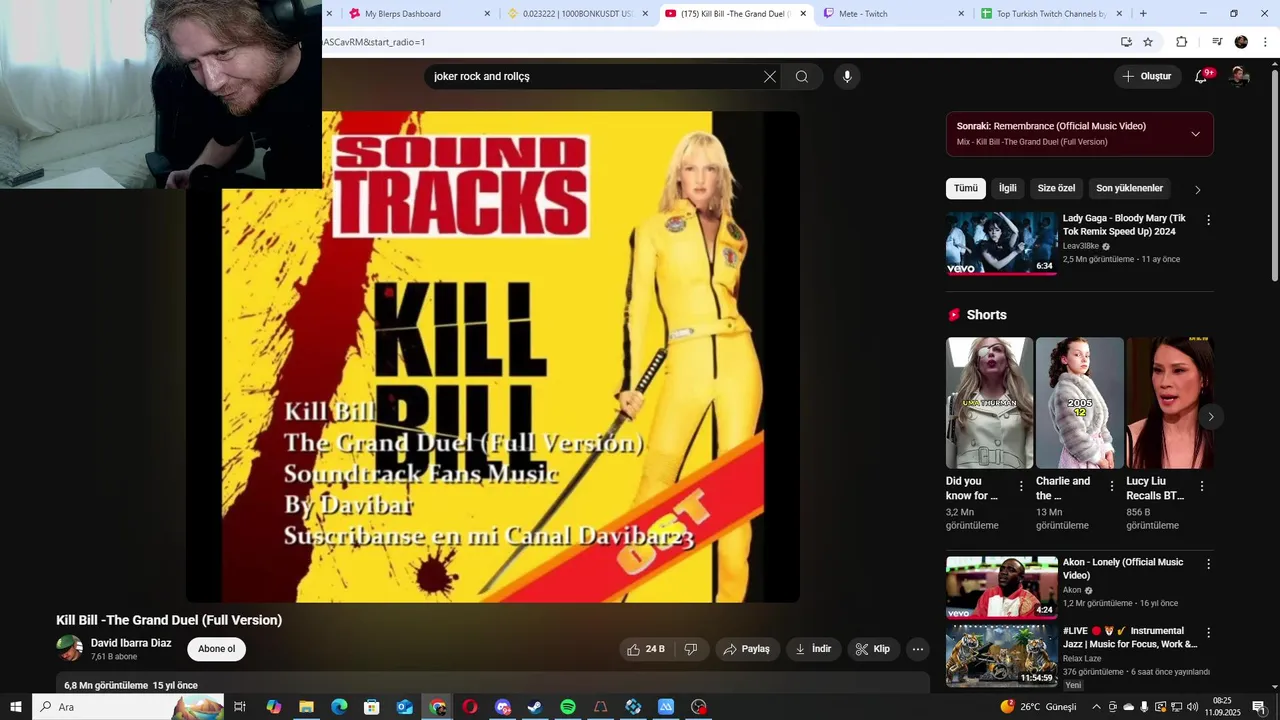Click the İndir download button
The image size is (1280, 720).
click(813, 649)
